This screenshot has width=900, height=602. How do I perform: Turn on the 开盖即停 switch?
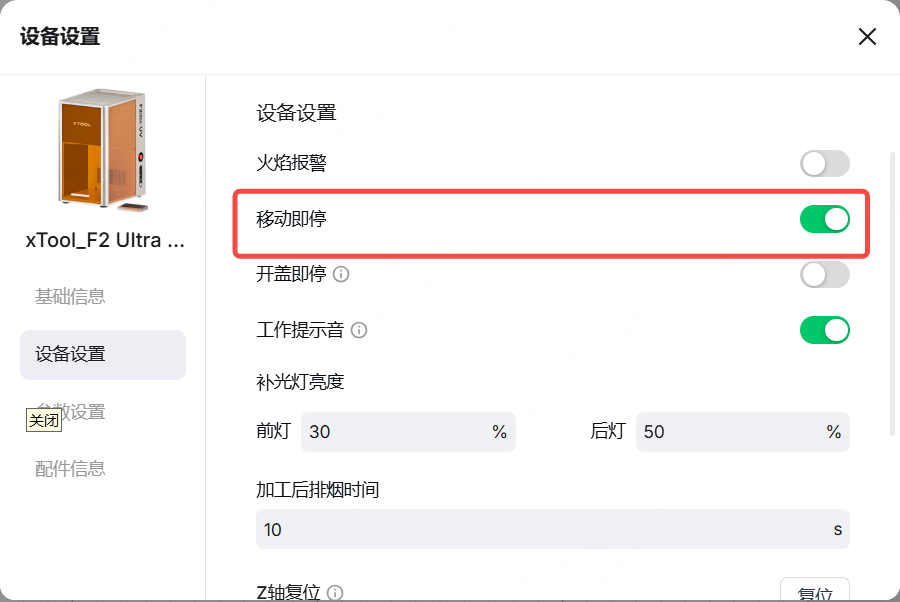(824, 274)
